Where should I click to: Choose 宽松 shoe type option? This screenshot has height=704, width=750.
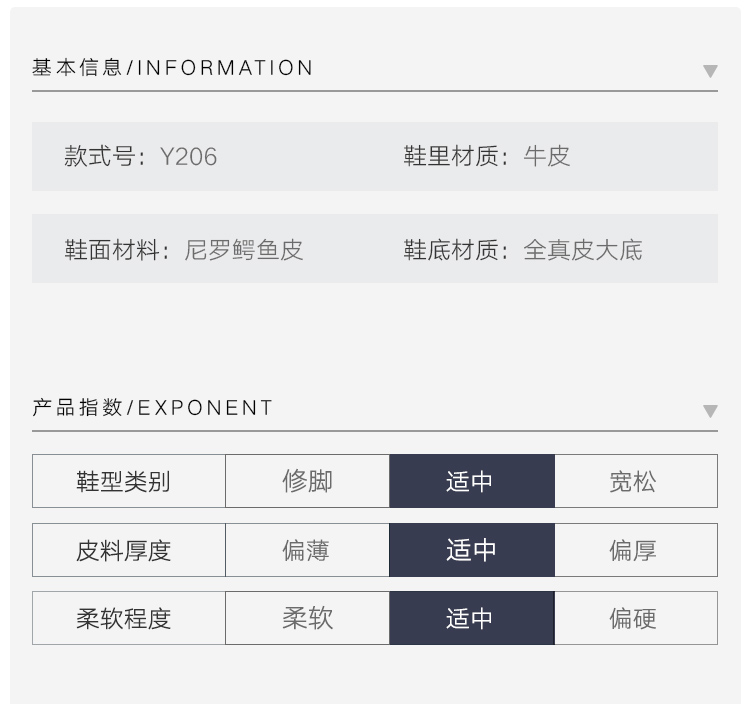pos(636,481)
